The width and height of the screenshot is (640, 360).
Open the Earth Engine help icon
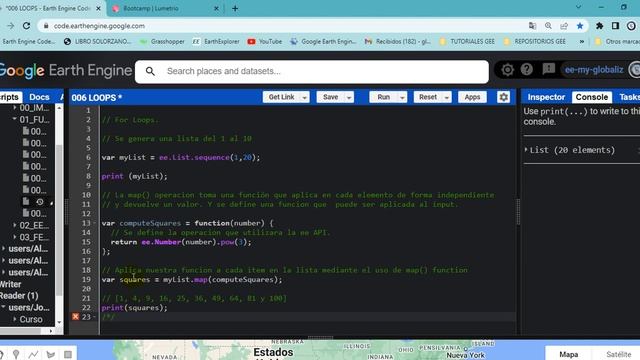(x=527, y=69)
